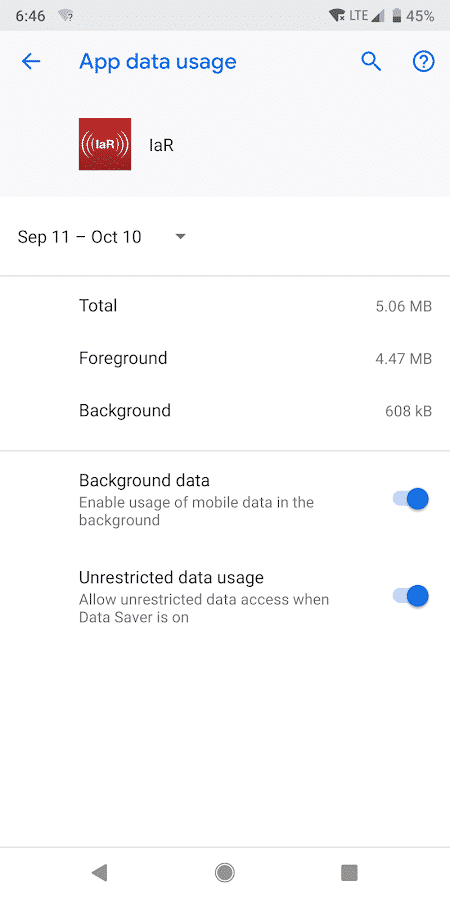This screenshot has height=899, width=450.
Task: Expand the date range dropdown arrow
Action: tap(181, 236)
